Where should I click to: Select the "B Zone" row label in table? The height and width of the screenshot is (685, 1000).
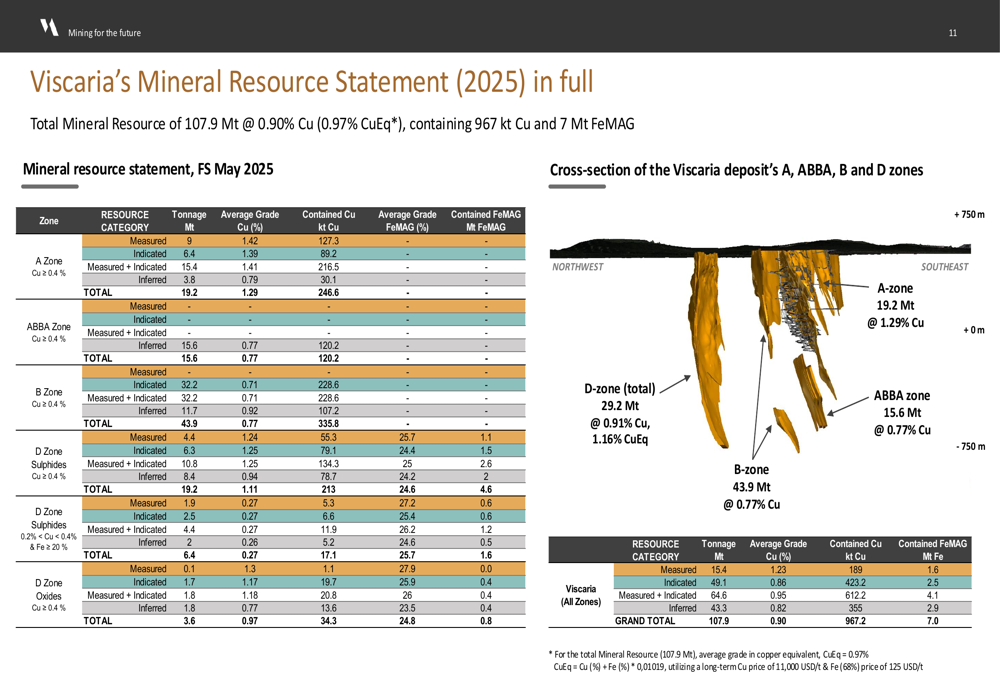click(49, 397)
